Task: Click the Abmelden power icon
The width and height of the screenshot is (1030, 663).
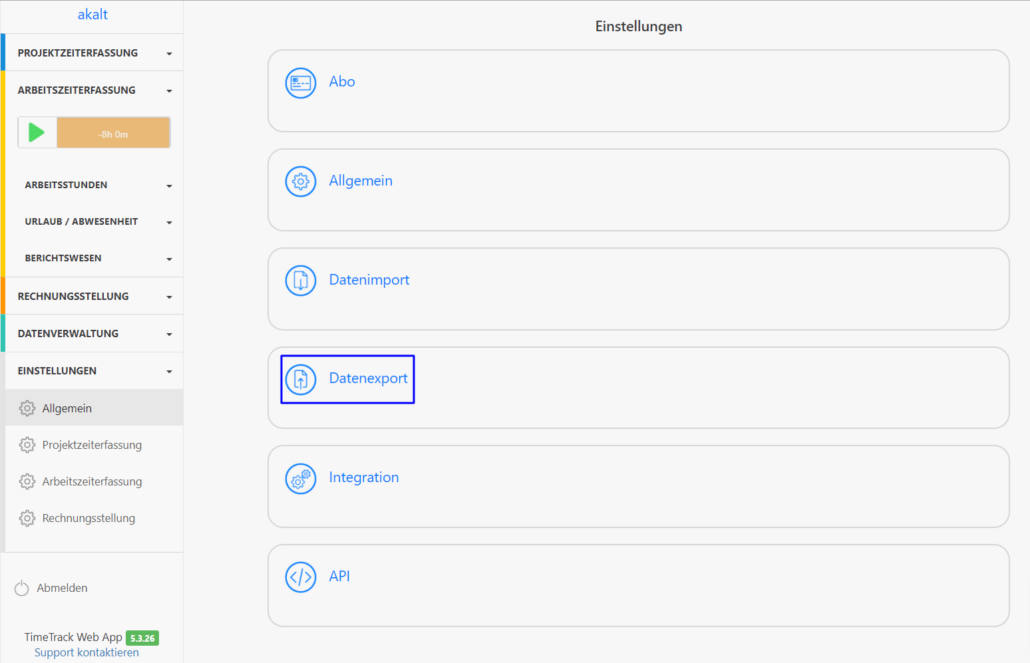Action: 22,589
